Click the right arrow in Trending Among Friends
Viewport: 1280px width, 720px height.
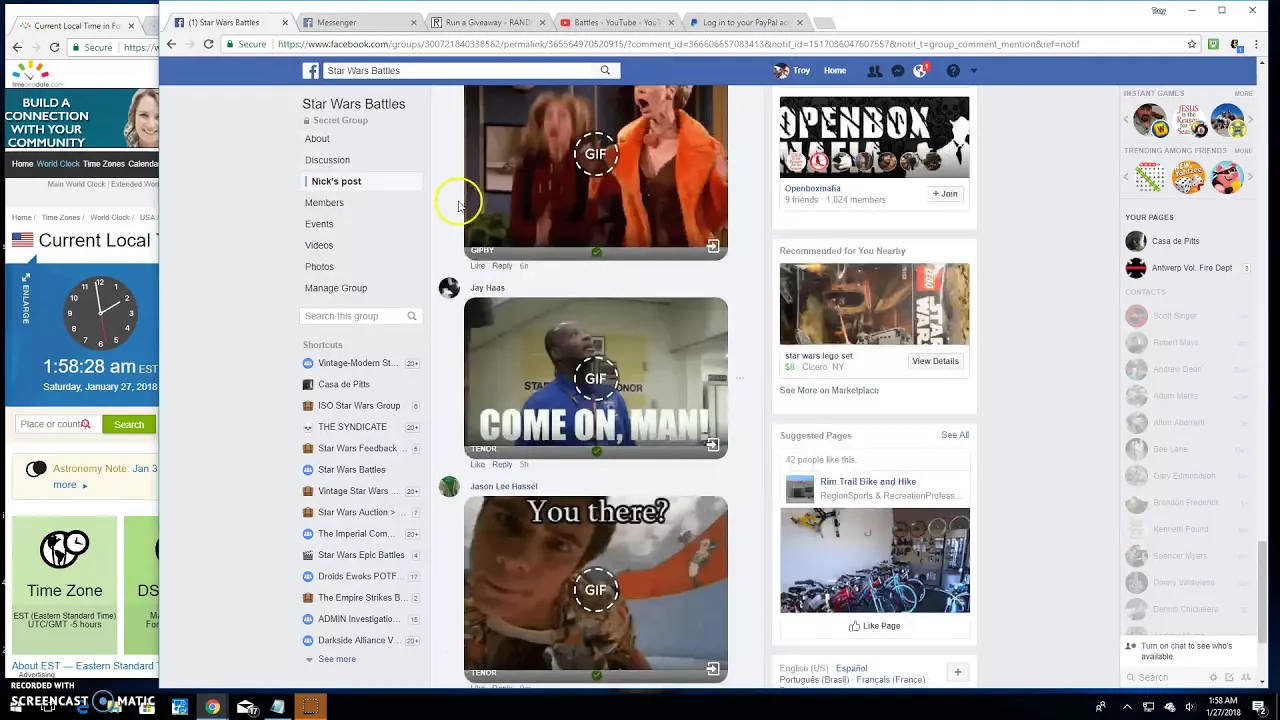1250,177
